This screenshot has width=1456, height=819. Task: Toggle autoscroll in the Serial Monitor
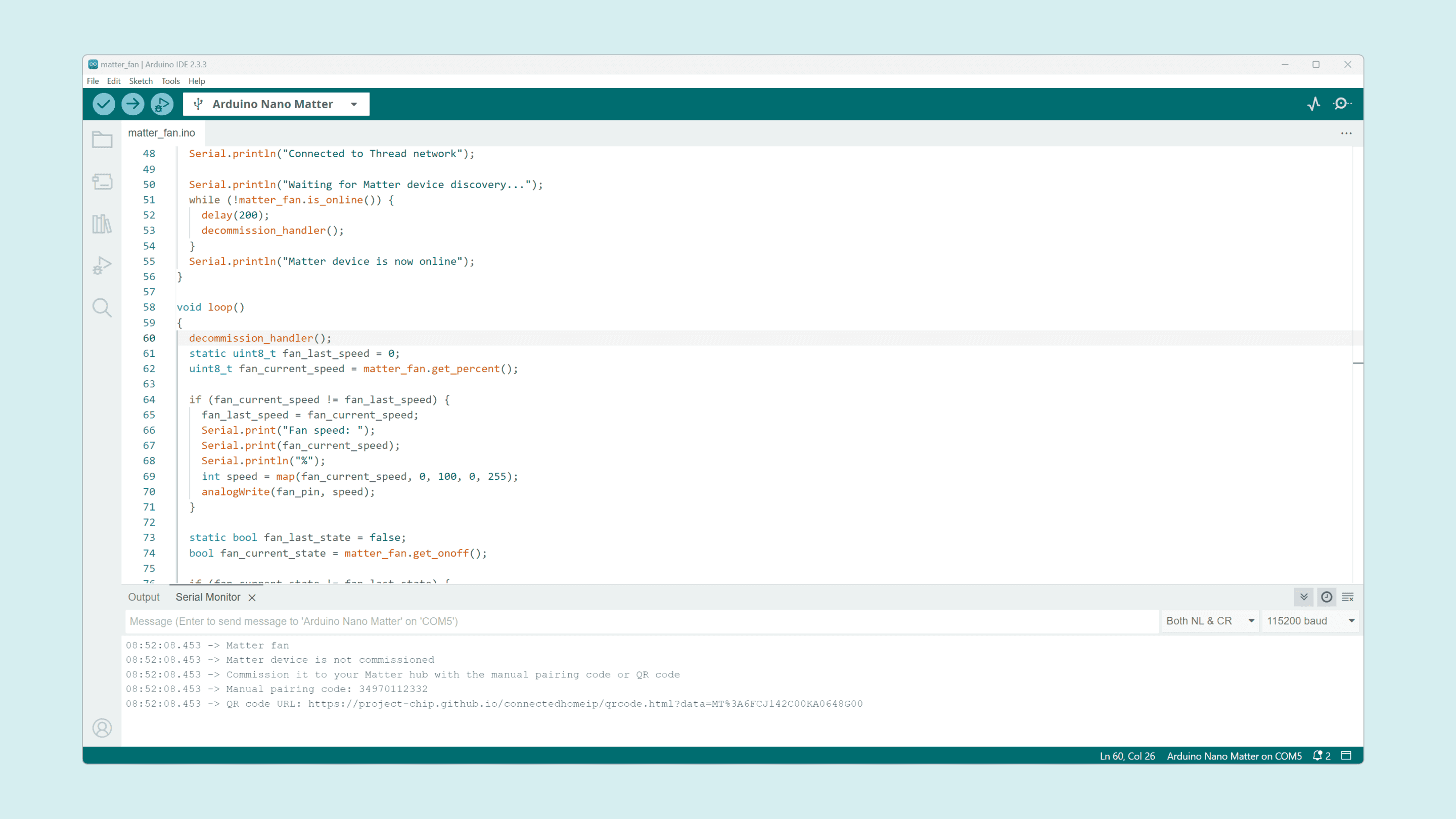[1304, 597]
